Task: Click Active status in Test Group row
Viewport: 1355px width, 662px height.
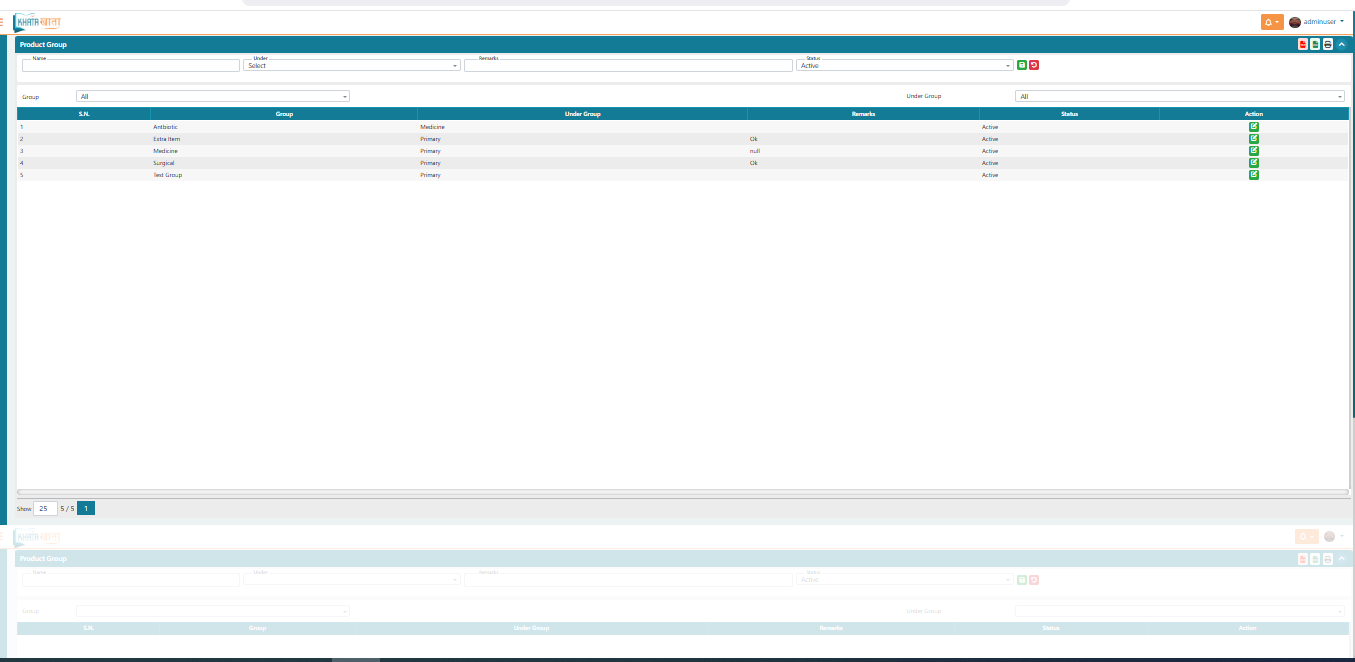Action: 990,175
